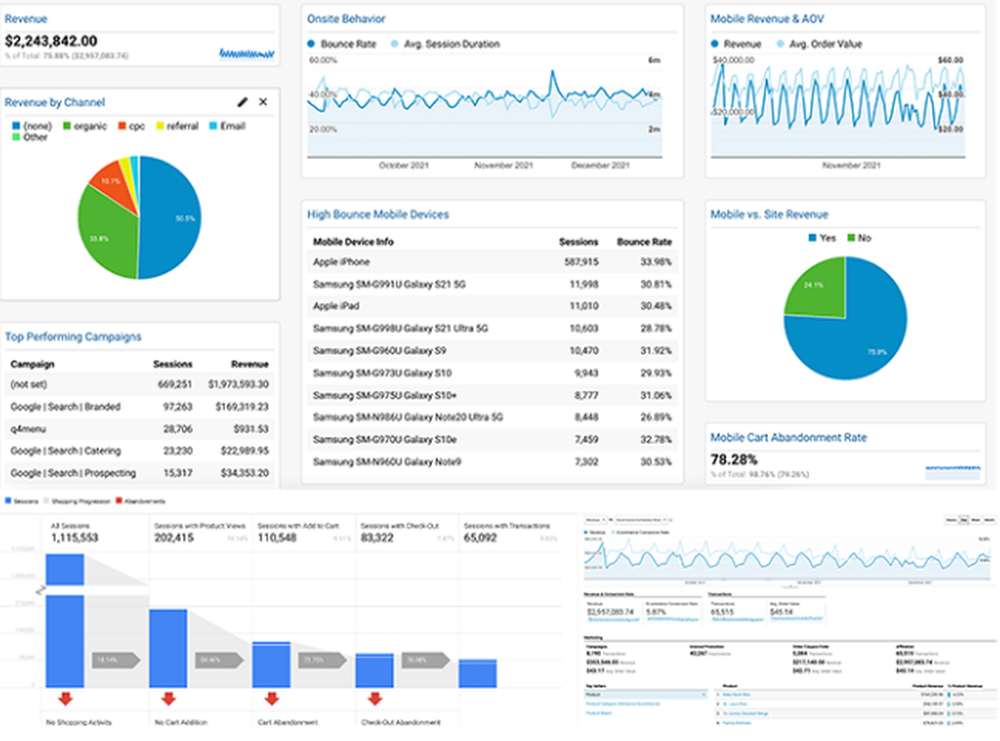Edit the Revenue by Channel widget with pencil icon
The image size is (1000, 741).
pos(242,102)
